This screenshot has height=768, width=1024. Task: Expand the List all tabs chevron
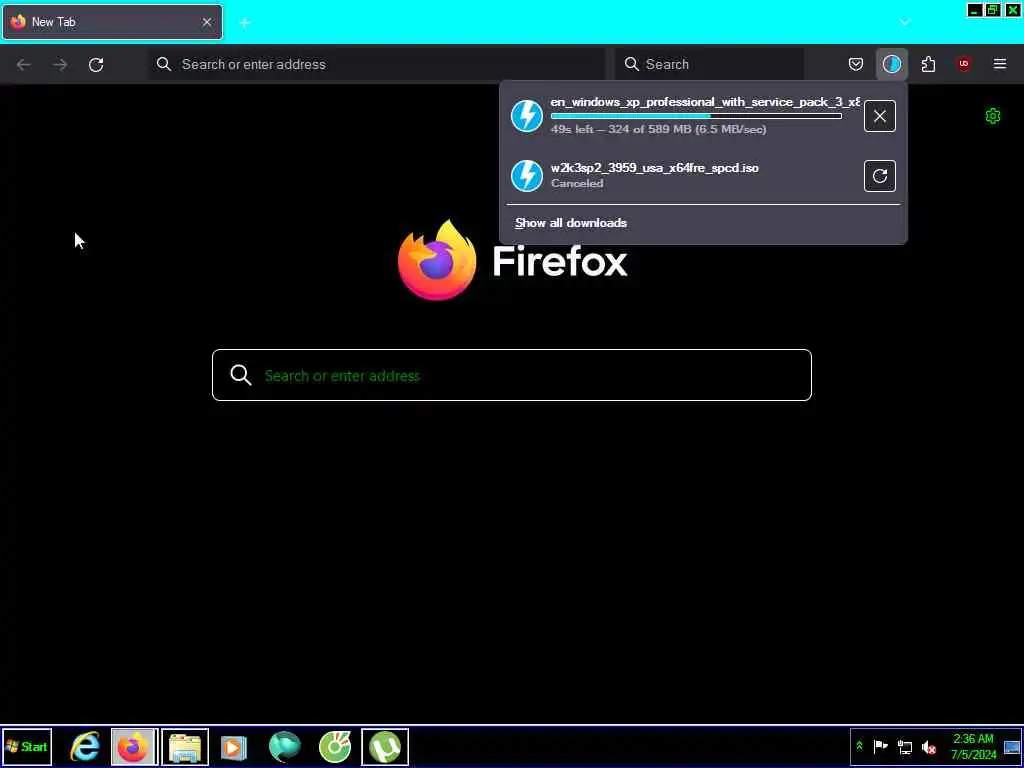904,22
